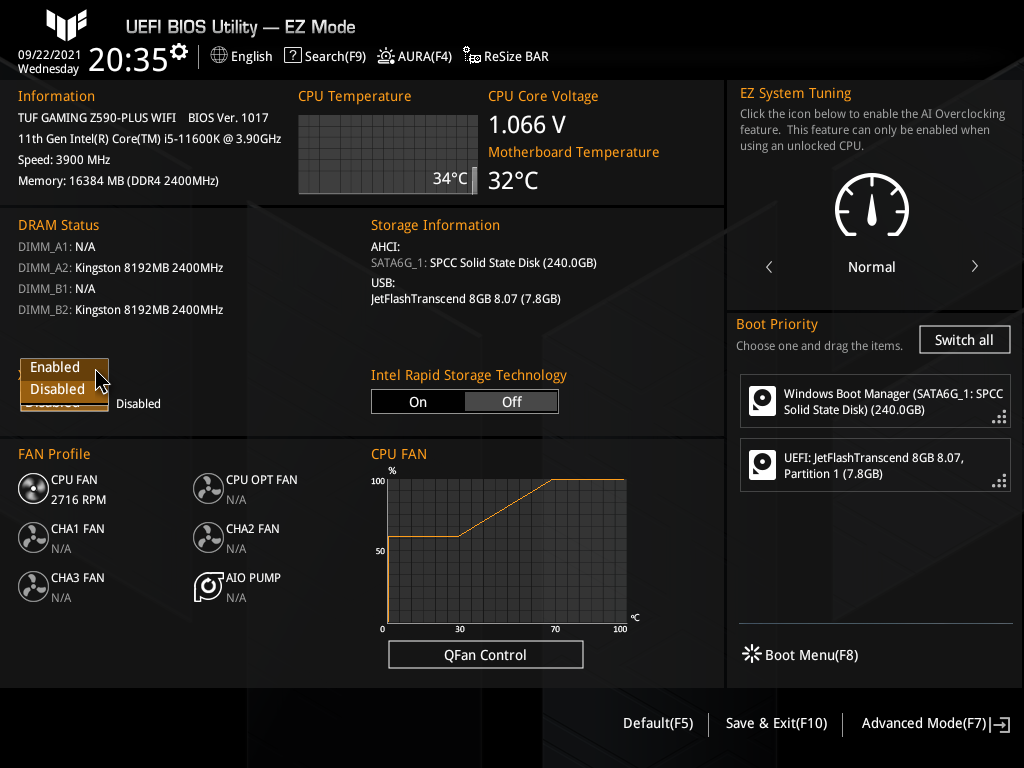Click the CHA2 FAN icon
This screenshot has height=768, width=1024.
(x=208, y=538)
